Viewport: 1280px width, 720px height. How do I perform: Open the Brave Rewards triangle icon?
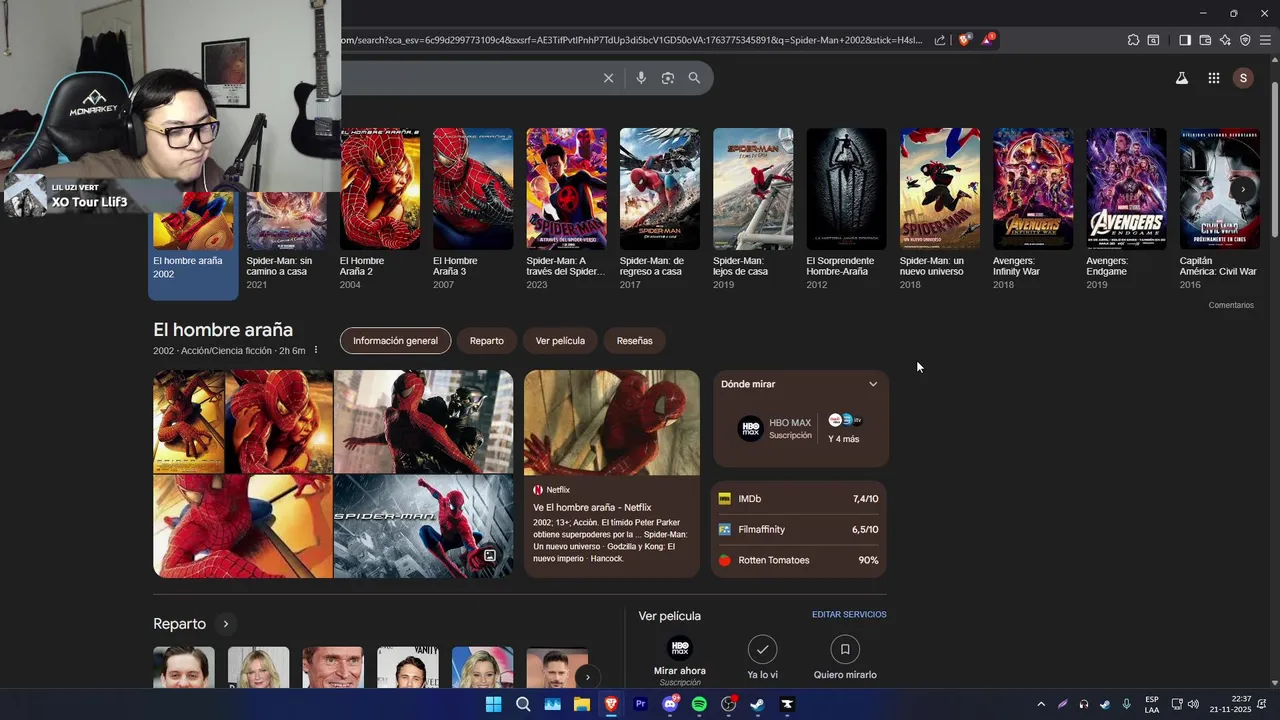click(x=988, y=40)
